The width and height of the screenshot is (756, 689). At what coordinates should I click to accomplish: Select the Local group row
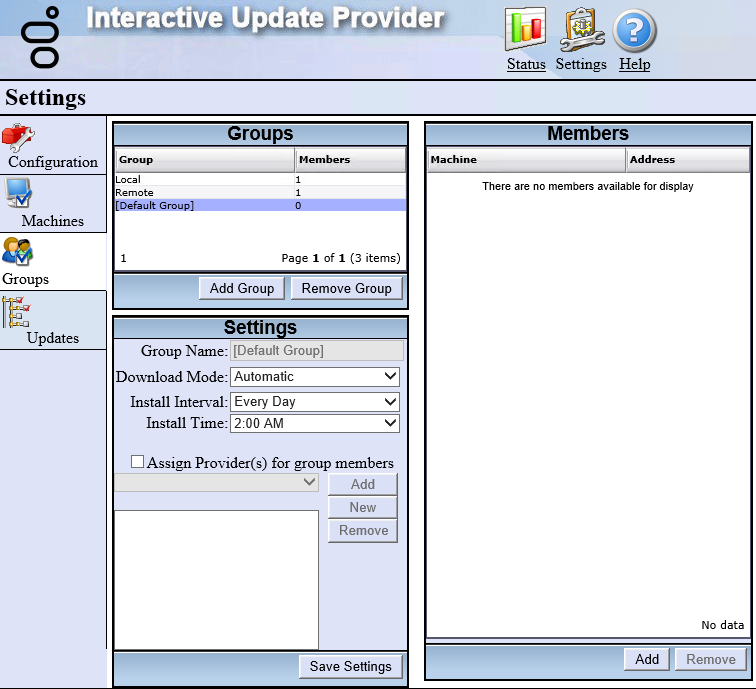[260, 179]
